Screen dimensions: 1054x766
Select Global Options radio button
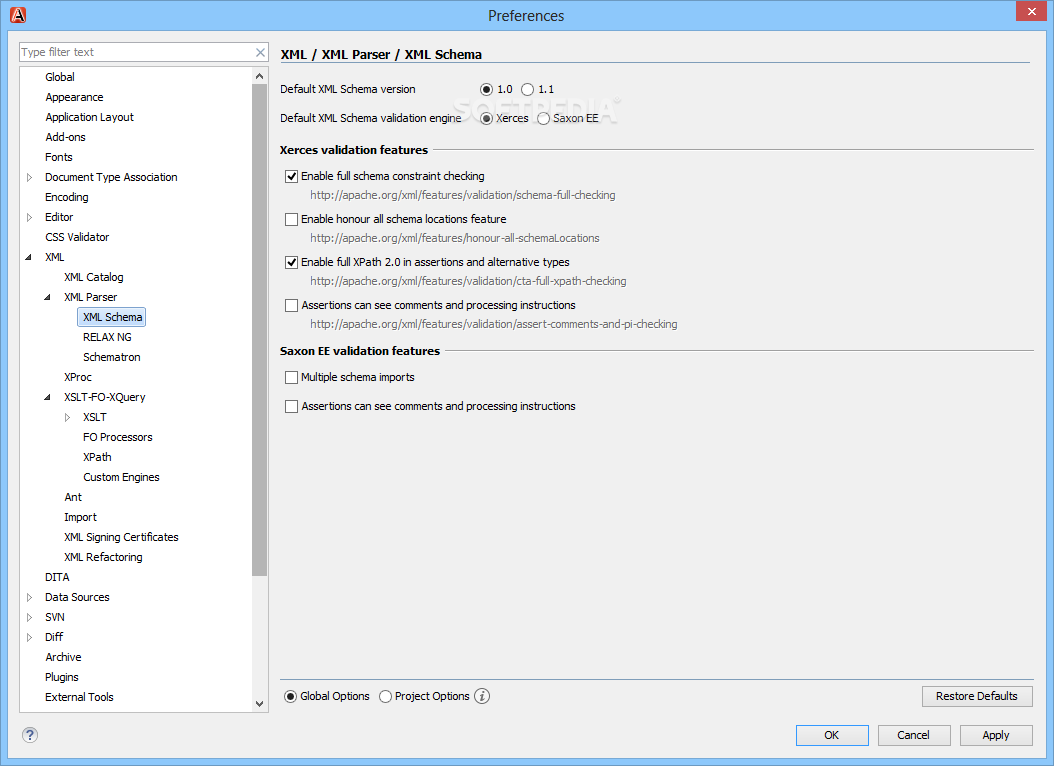point(290,697)
